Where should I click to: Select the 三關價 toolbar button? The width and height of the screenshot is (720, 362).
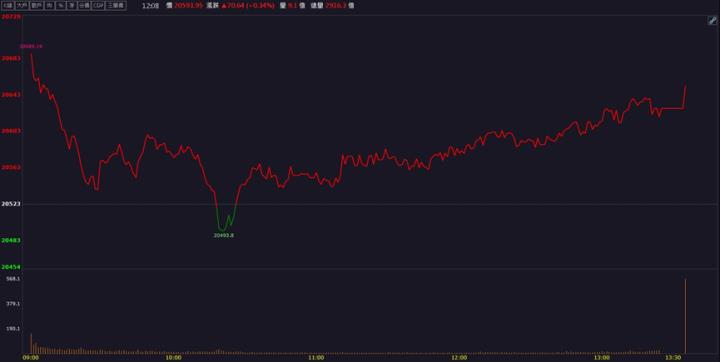[x=115, y=6]
